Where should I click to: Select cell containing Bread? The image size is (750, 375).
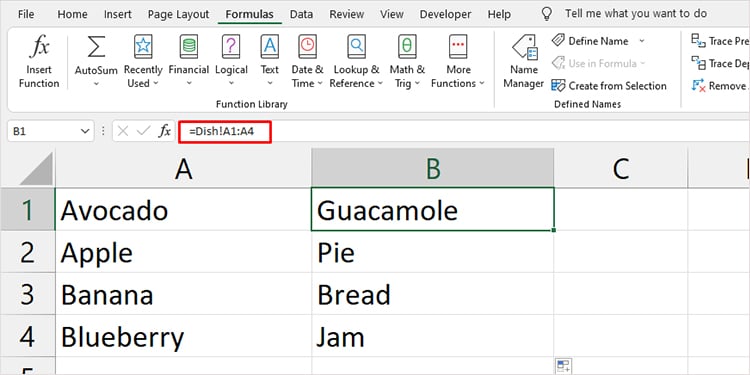point(432,294)
